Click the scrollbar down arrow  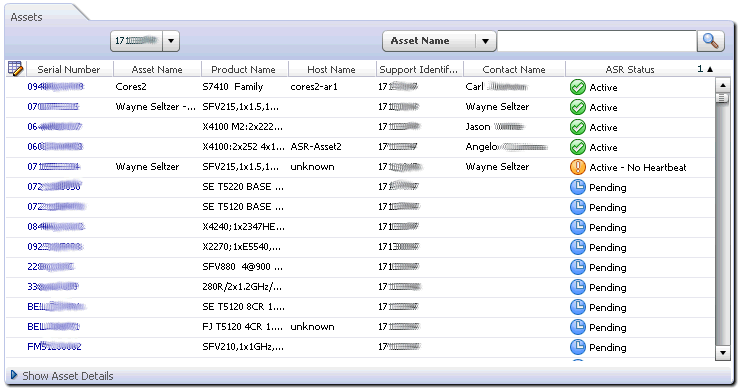(x=723, y=352)
